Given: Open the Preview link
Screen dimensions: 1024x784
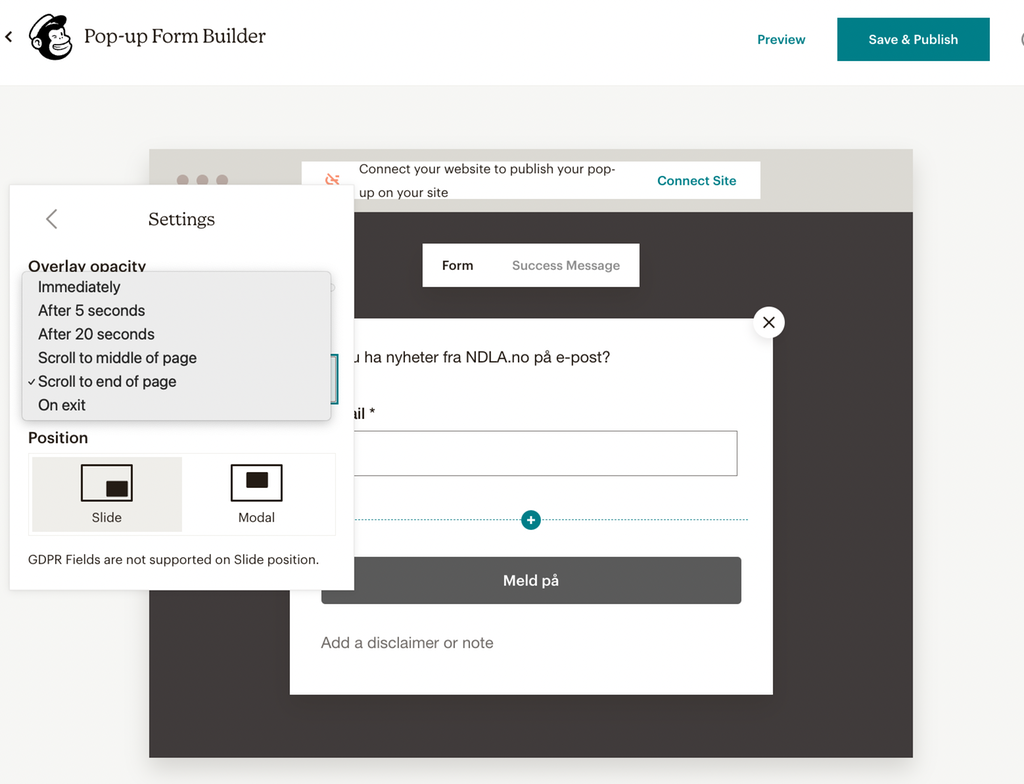Looking at the screenshot, I should [781, 40].
